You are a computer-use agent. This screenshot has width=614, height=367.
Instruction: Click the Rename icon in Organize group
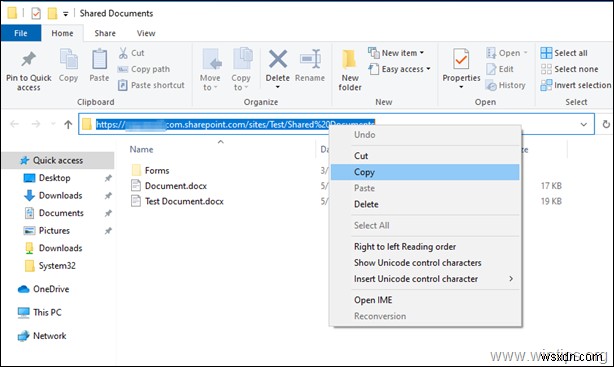click(310, 59)
